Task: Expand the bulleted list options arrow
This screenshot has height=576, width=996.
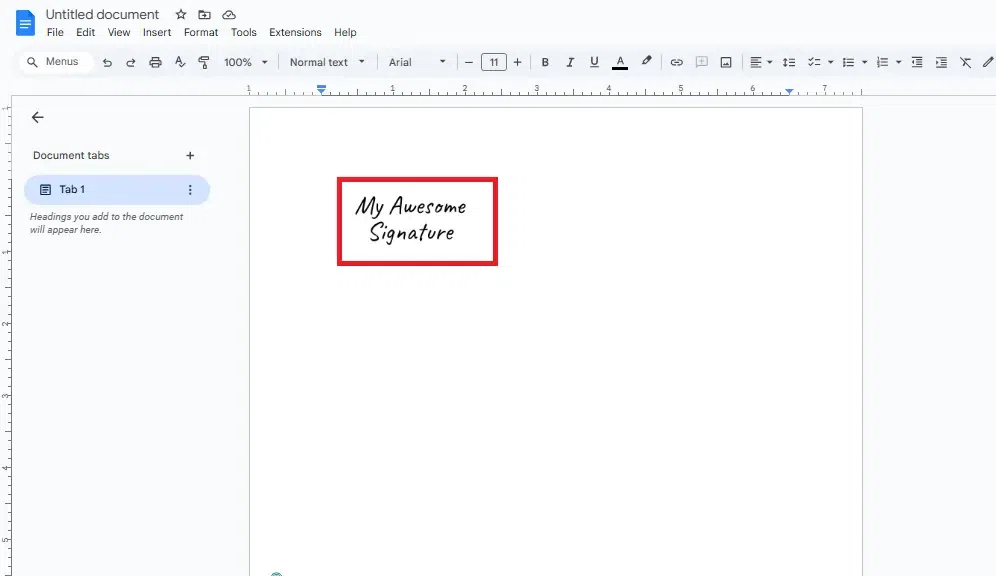Action: [x=865, y=62]
